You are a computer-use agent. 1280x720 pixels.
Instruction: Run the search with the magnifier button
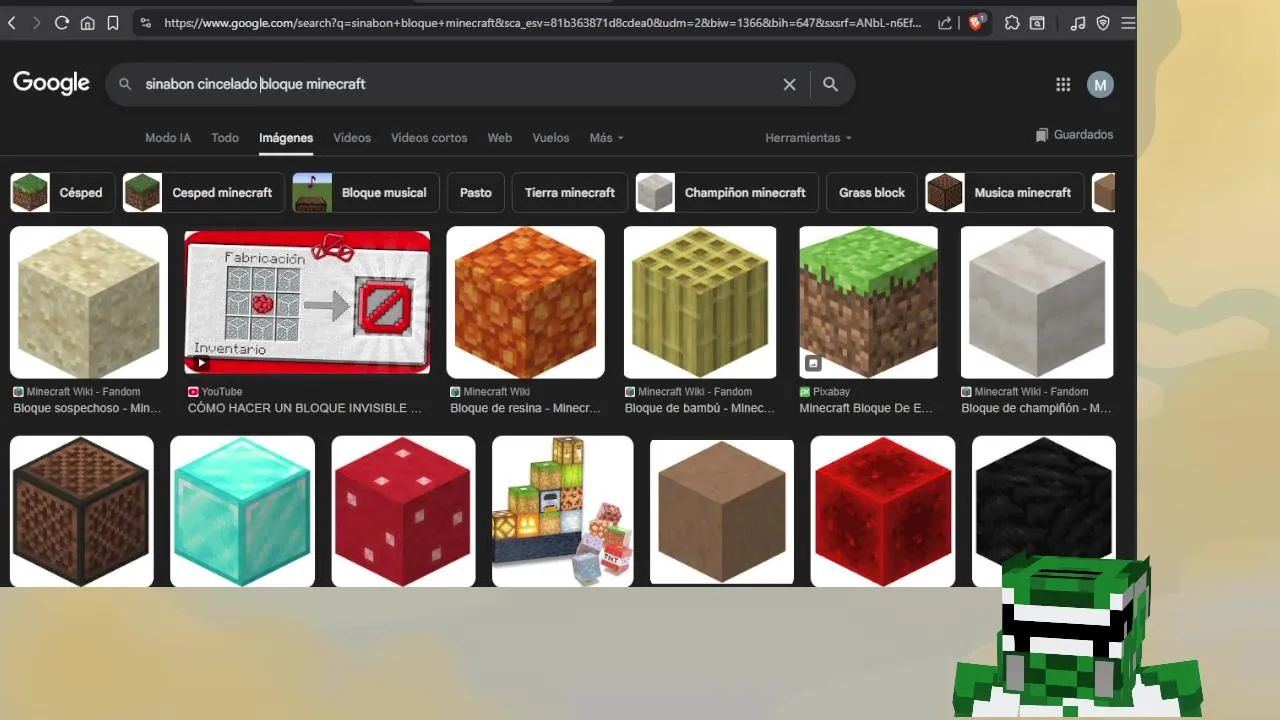pos(830,85)
